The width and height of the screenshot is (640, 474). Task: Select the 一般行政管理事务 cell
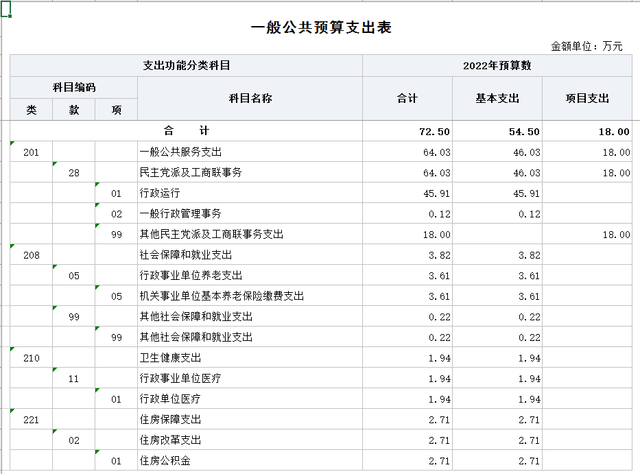pos(250,214)
